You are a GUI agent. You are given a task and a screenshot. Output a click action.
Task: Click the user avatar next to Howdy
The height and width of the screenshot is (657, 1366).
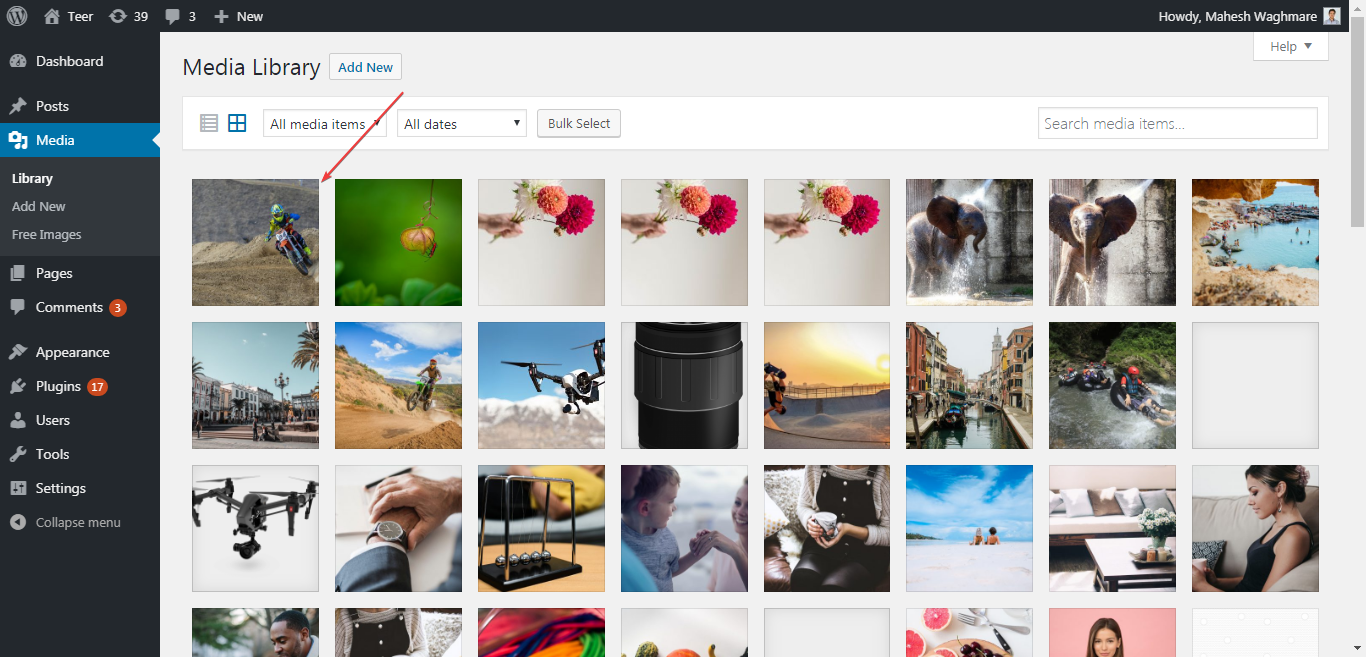coord(1332,16)
